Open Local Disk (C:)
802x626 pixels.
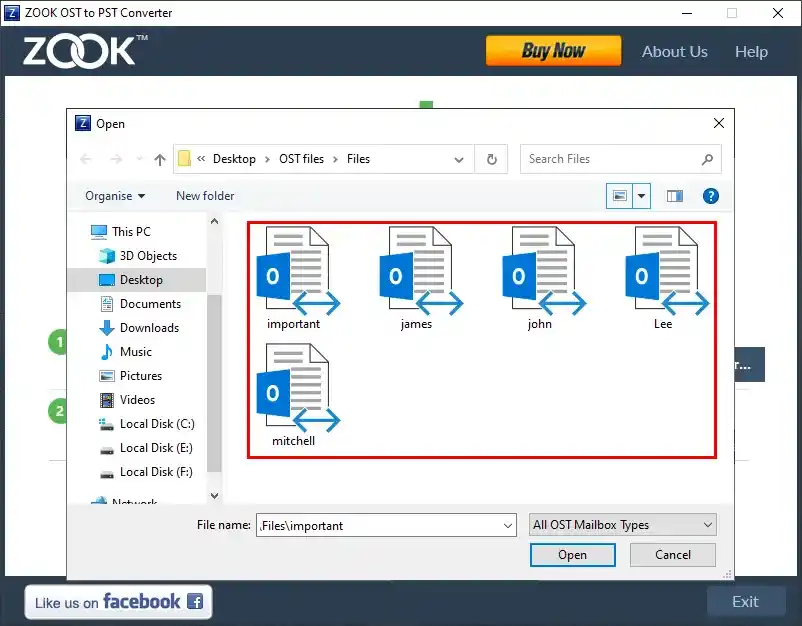pyautogui.click(x=157, y=424)
